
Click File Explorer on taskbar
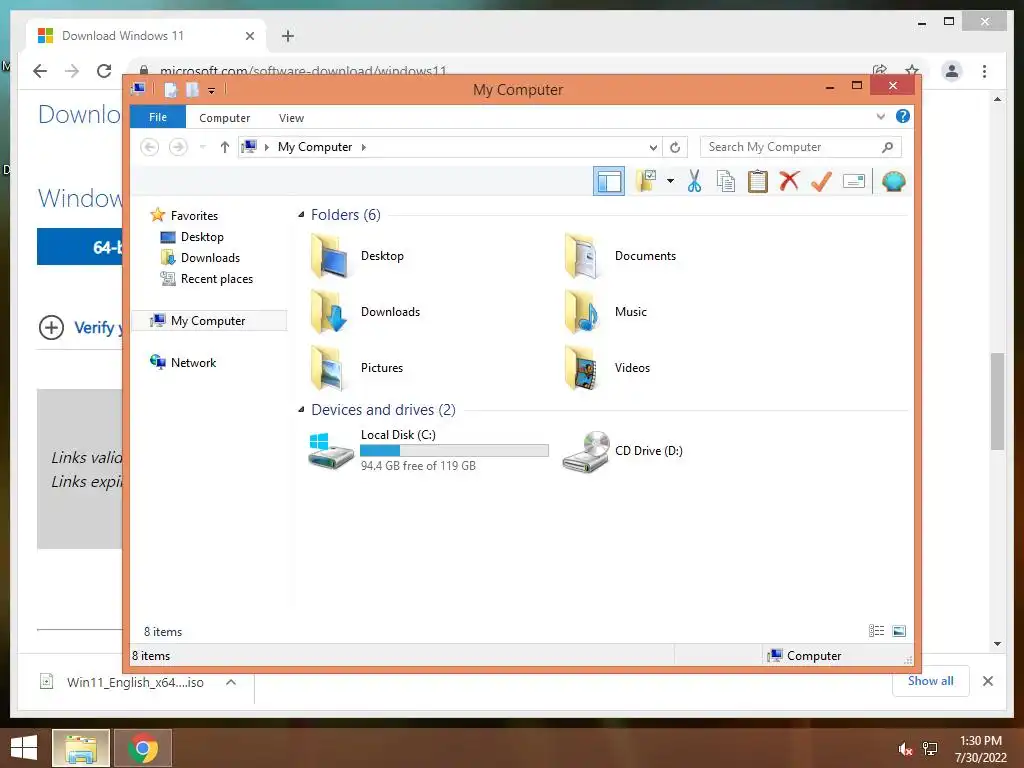[x=81, y=748]
